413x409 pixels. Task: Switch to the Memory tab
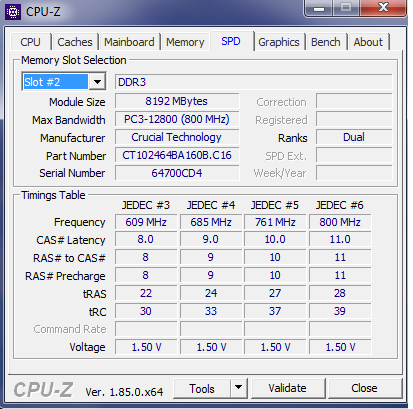(x=185, y=42)
